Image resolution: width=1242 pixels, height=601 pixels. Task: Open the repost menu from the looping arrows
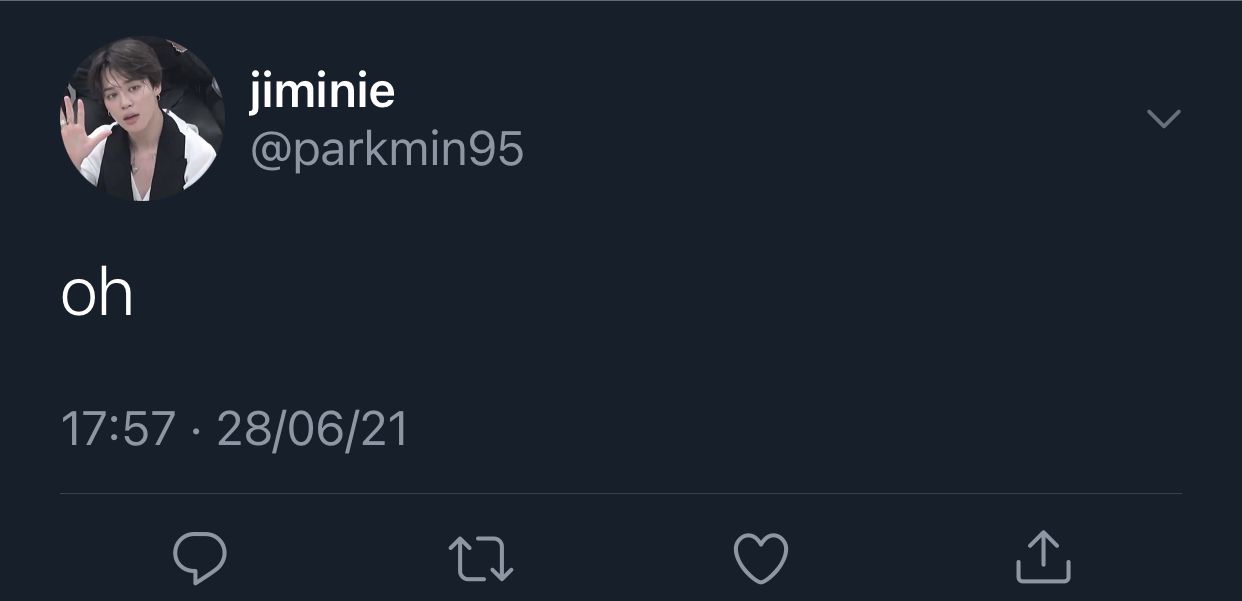point(481,558)
